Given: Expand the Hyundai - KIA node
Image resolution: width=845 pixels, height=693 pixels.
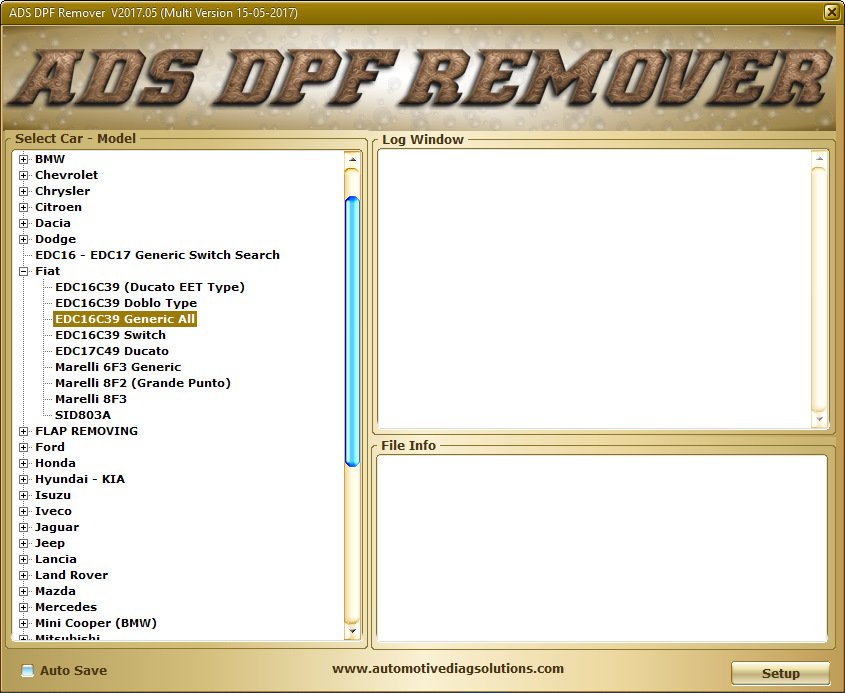Looking at the screenshot, I should [x=23, y=479].
